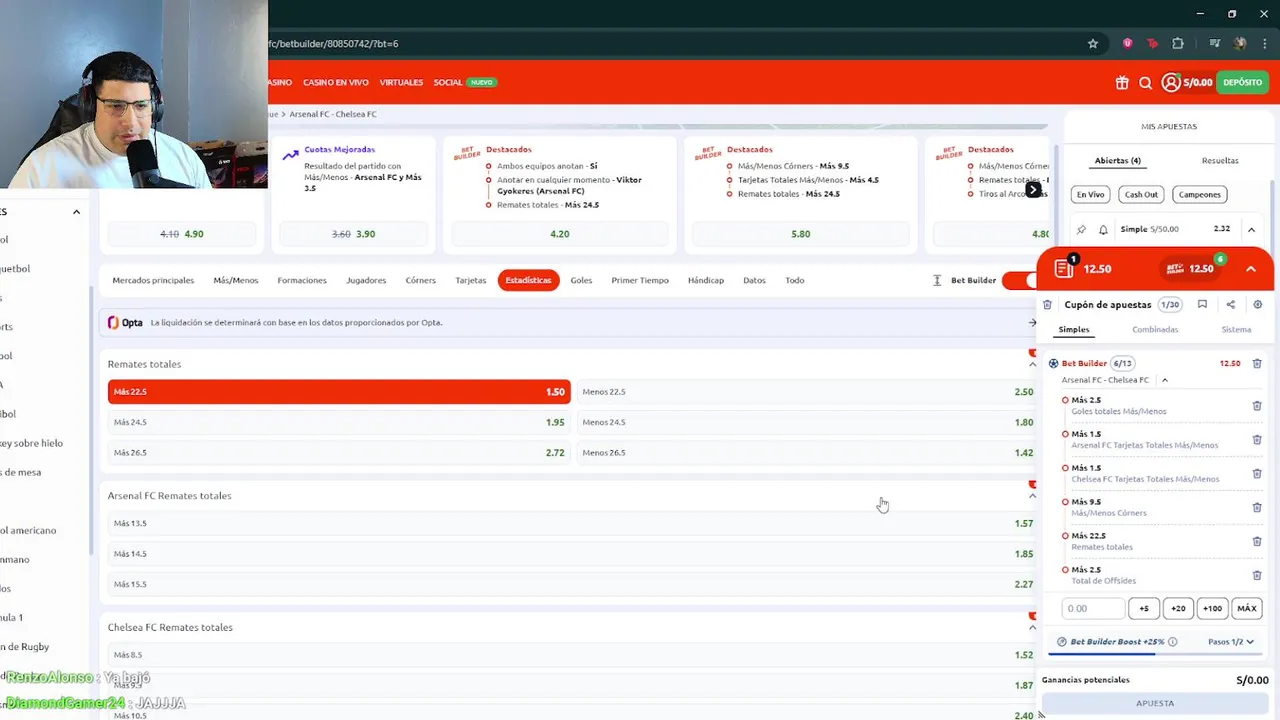Open the search magnifier in the red header
The image size is (1280, 720).
pyautogui.click(x=1146, y=83)
